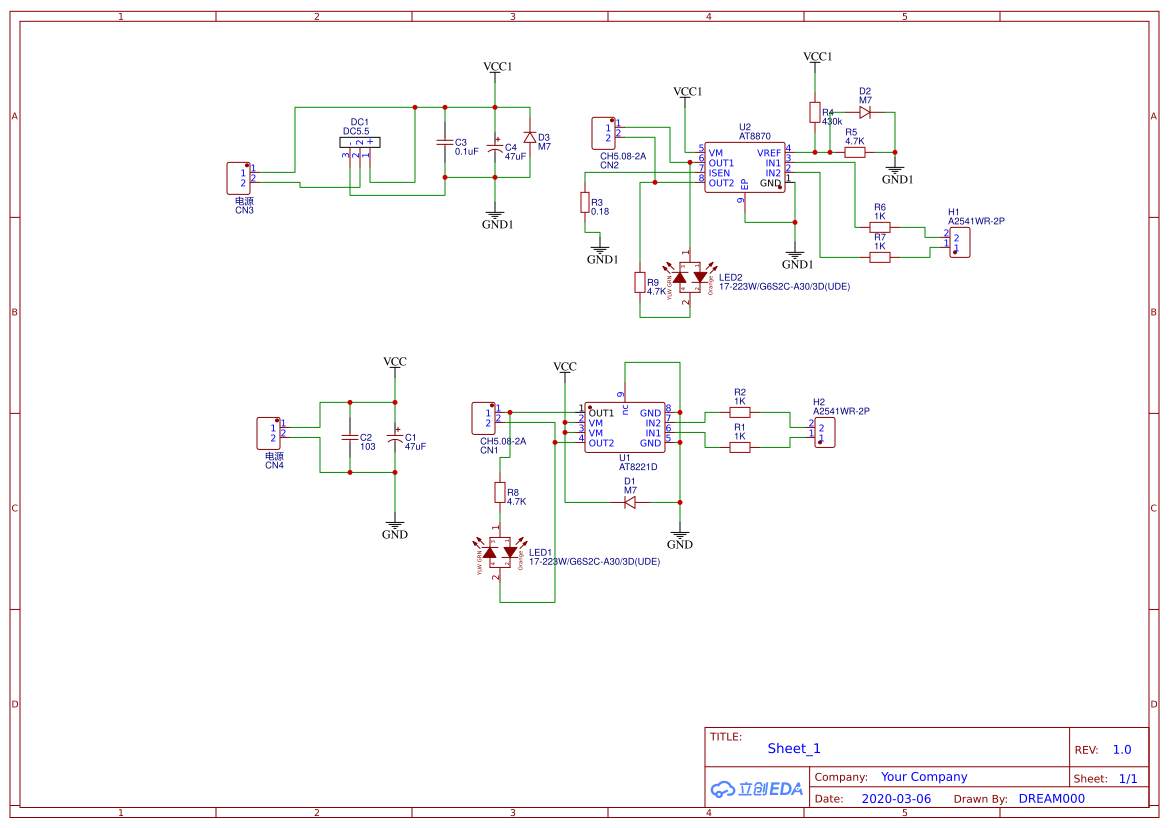Viewport: 1169px width, 828px height.
Task: Pick the R2 1K resistor symbol
Action: (740, 412)
